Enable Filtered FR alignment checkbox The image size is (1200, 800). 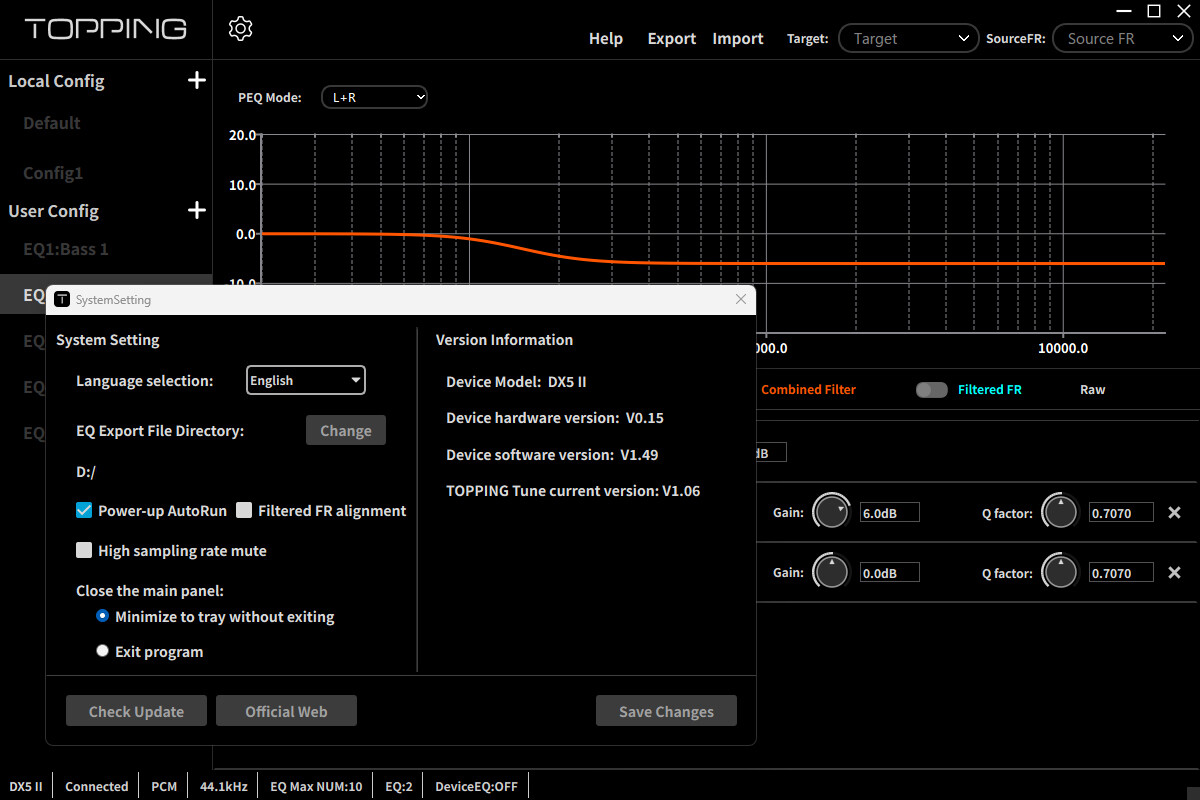244,510
